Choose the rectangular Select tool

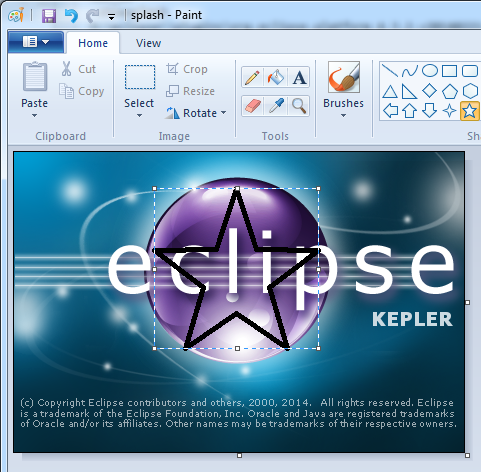(140, 77)
